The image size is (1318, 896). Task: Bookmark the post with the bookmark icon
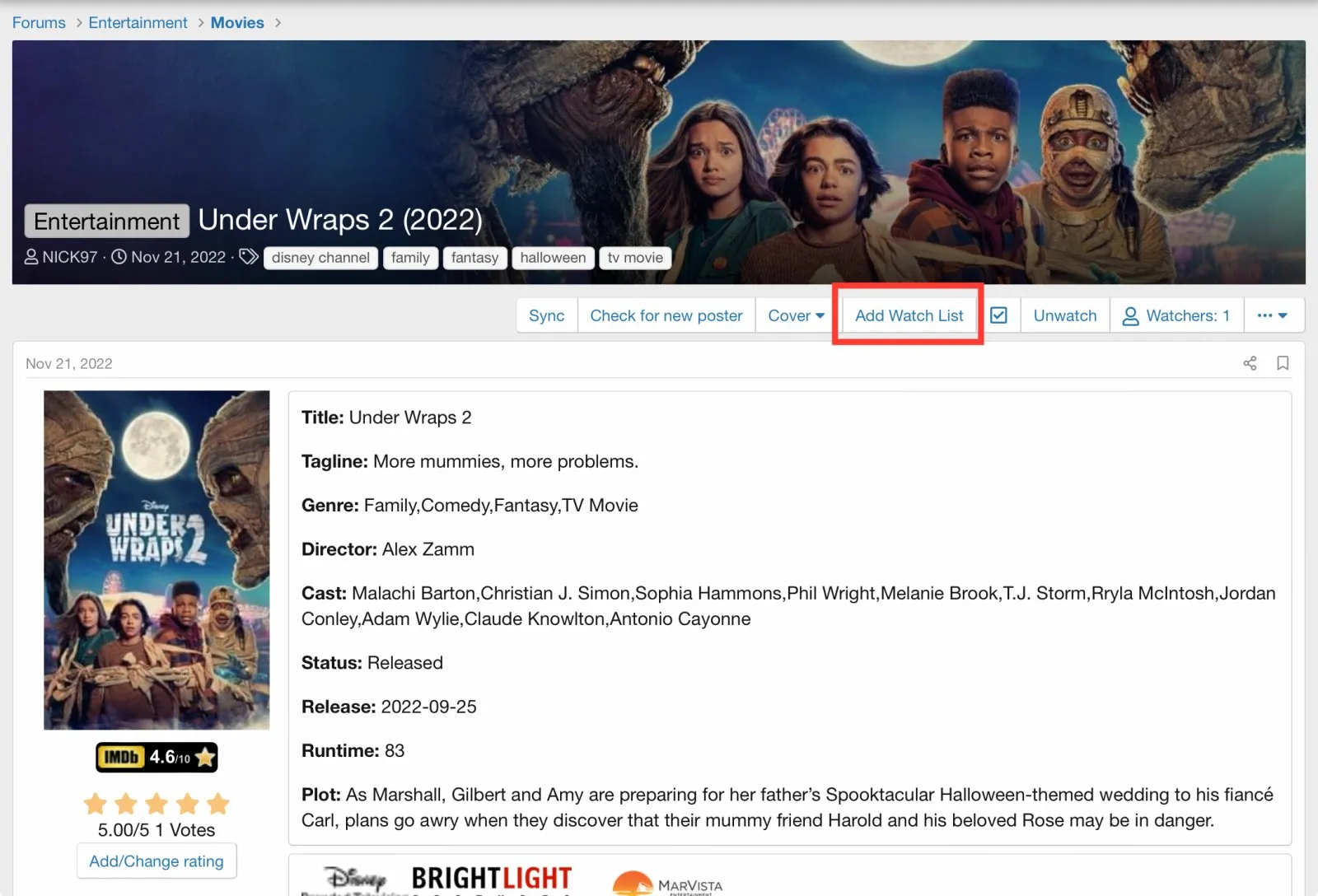(1283, 363)
